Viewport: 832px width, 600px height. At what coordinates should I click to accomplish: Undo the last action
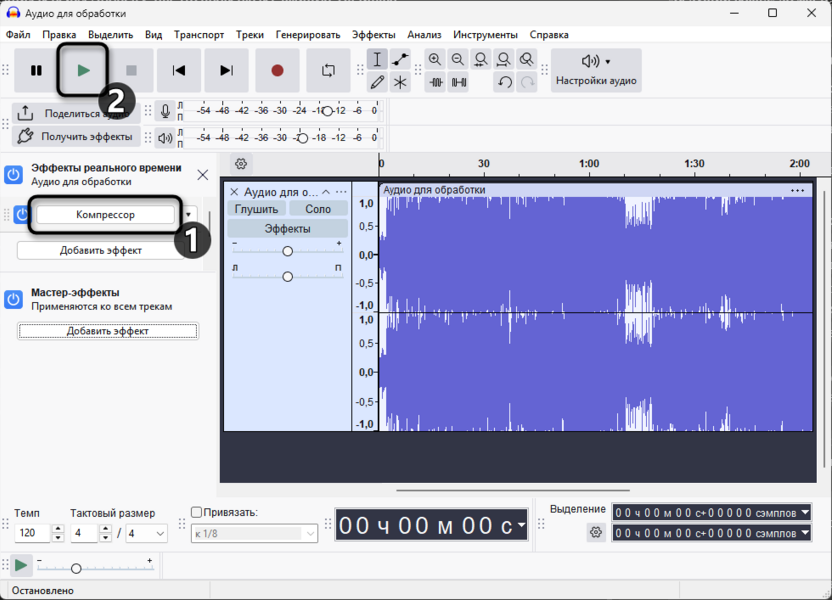point(504,82)
